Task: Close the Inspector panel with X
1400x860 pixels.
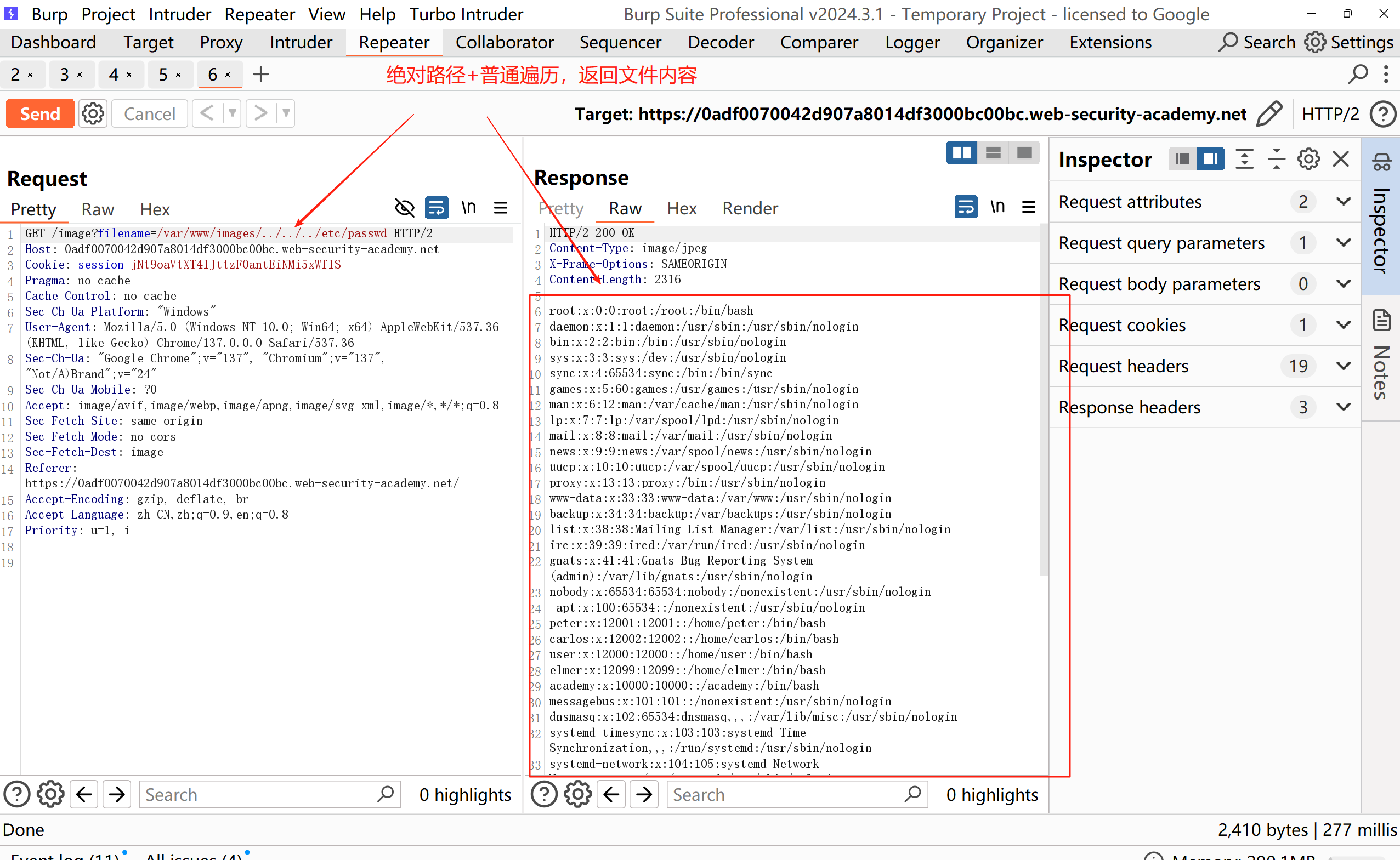Action: pos(1341,160)
